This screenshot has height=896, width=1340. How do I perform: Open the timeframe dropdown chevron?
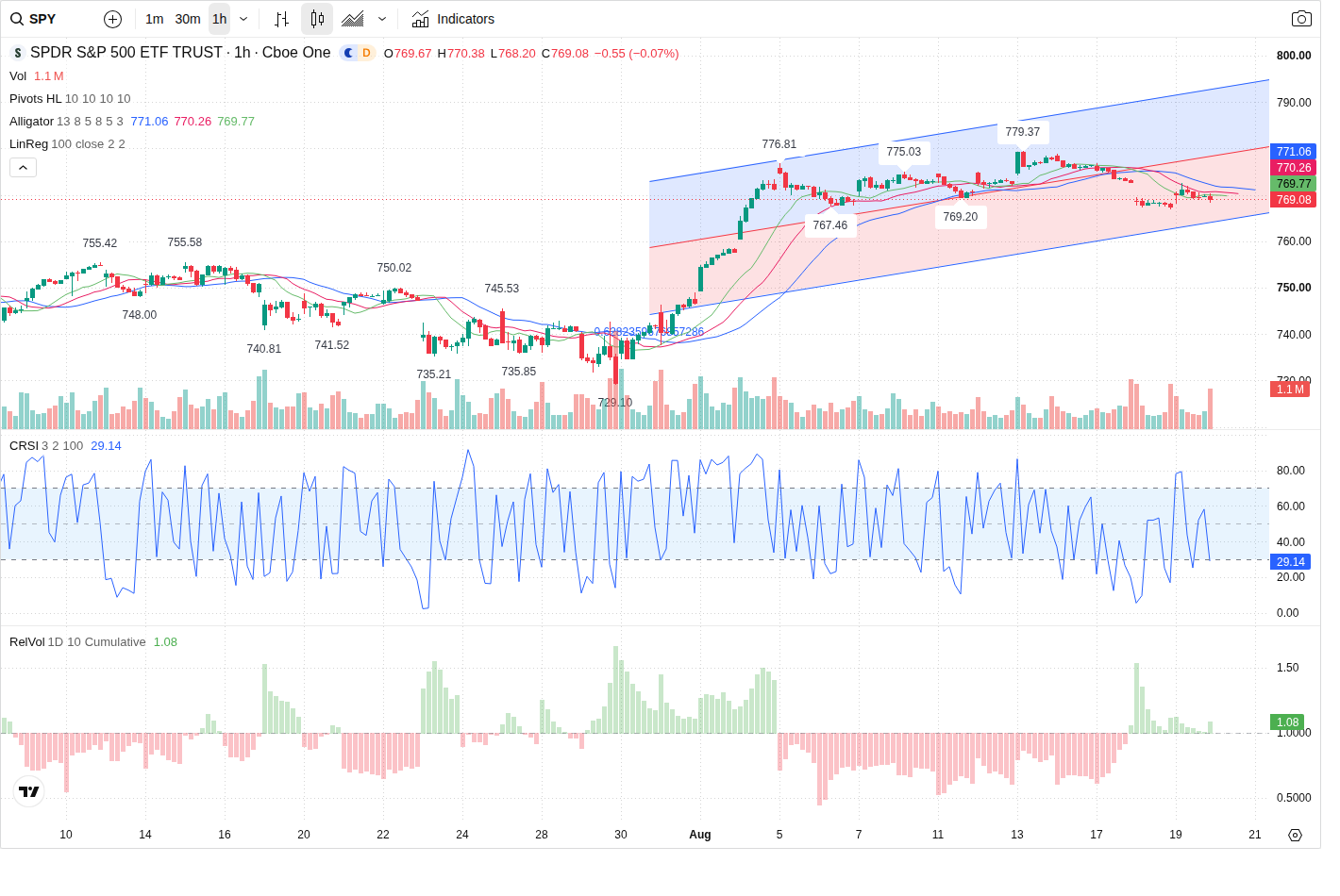point(243,19)
